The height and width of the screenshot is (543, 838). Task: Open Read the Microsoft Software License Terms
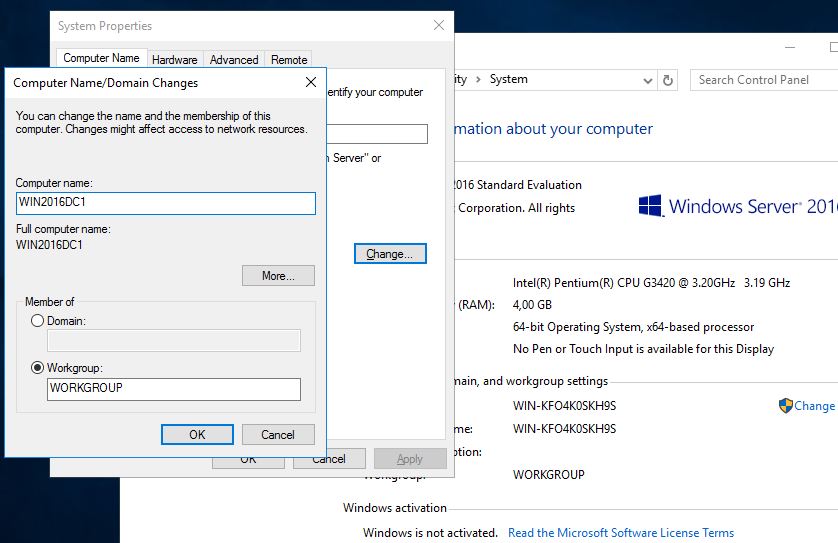click(621, 533)
